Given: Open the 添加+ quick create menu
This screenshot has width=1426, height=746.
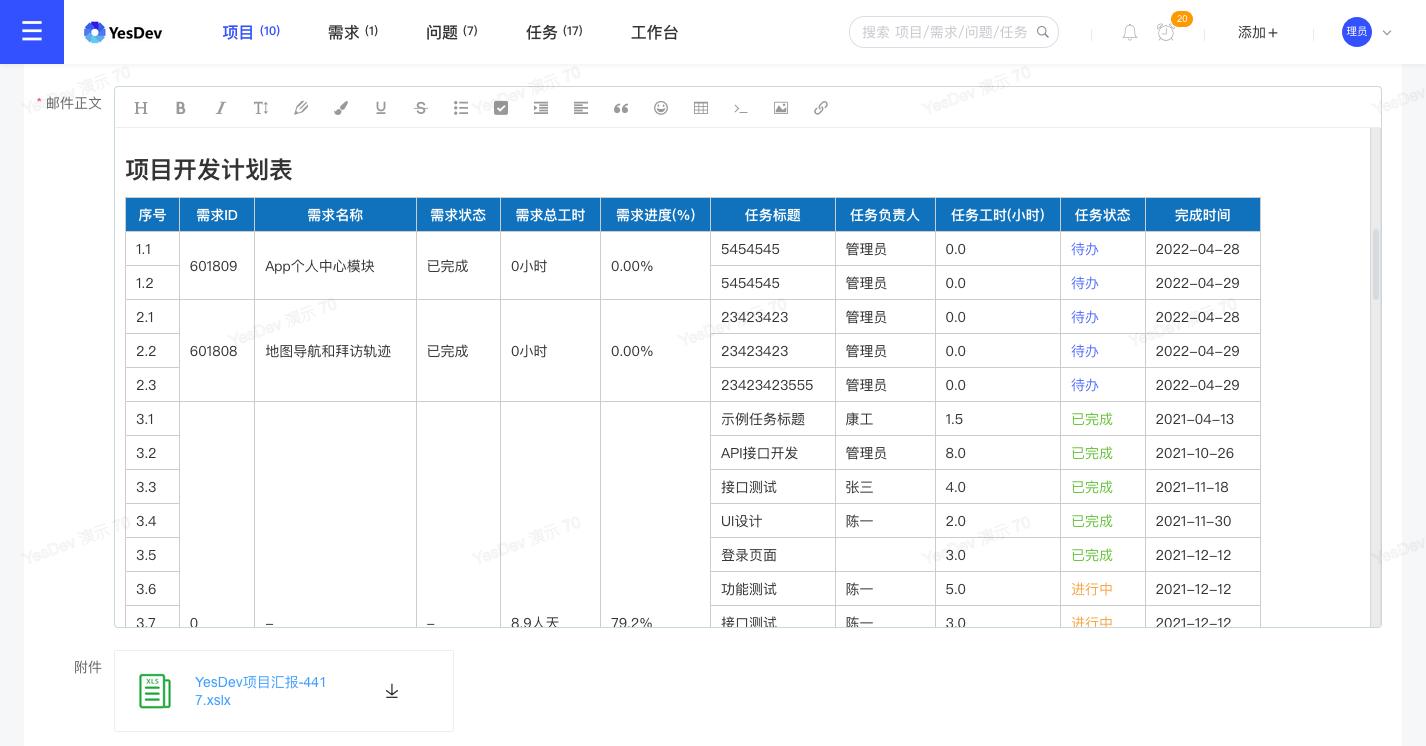Looking at the screenshot, I should pos(1257,32).
